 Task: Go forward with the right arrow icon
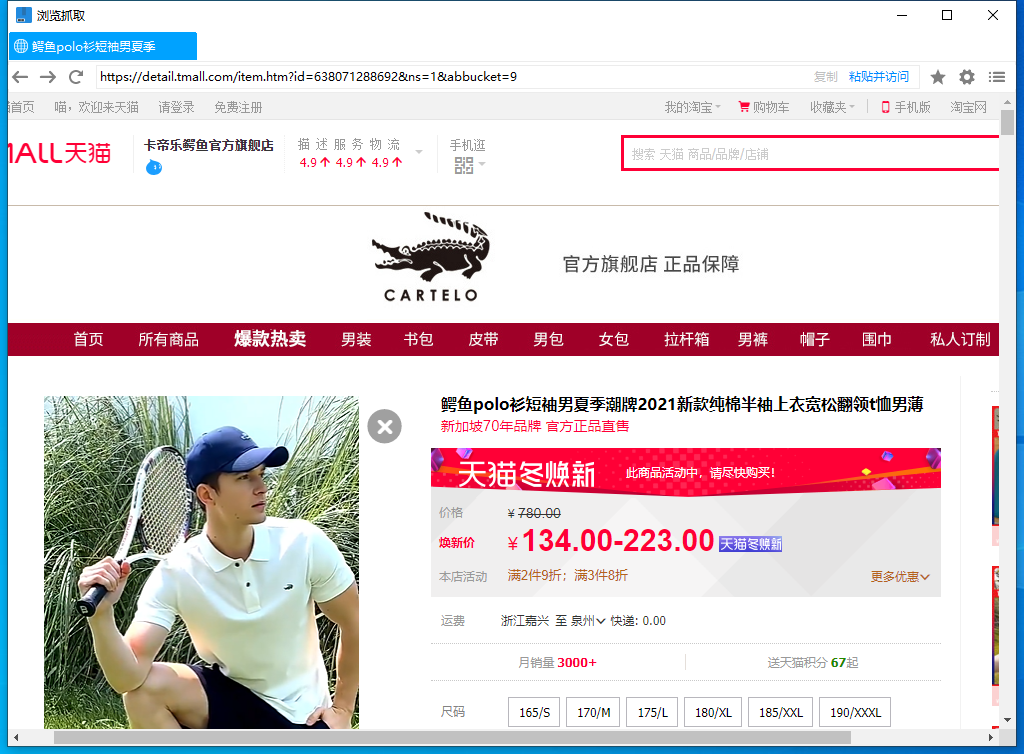click(48, 77)
